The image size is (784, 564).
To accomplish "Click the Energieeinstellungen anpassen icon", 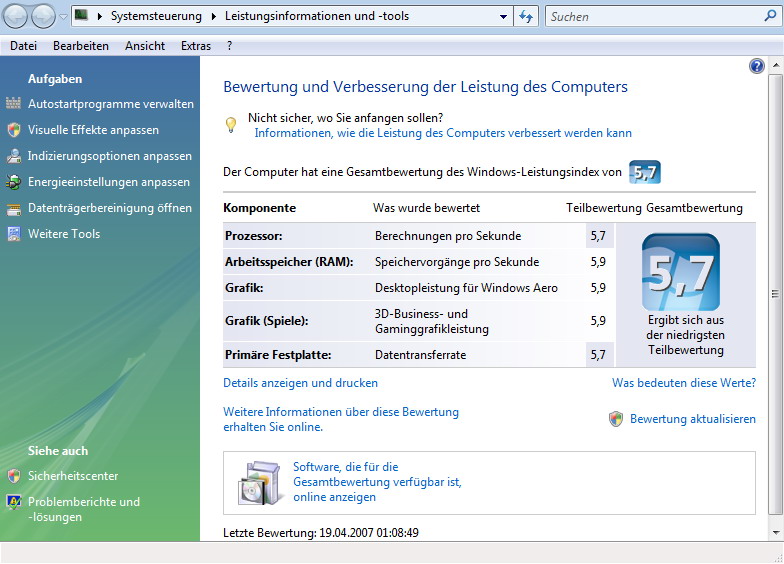I will [x=14, y=182].
